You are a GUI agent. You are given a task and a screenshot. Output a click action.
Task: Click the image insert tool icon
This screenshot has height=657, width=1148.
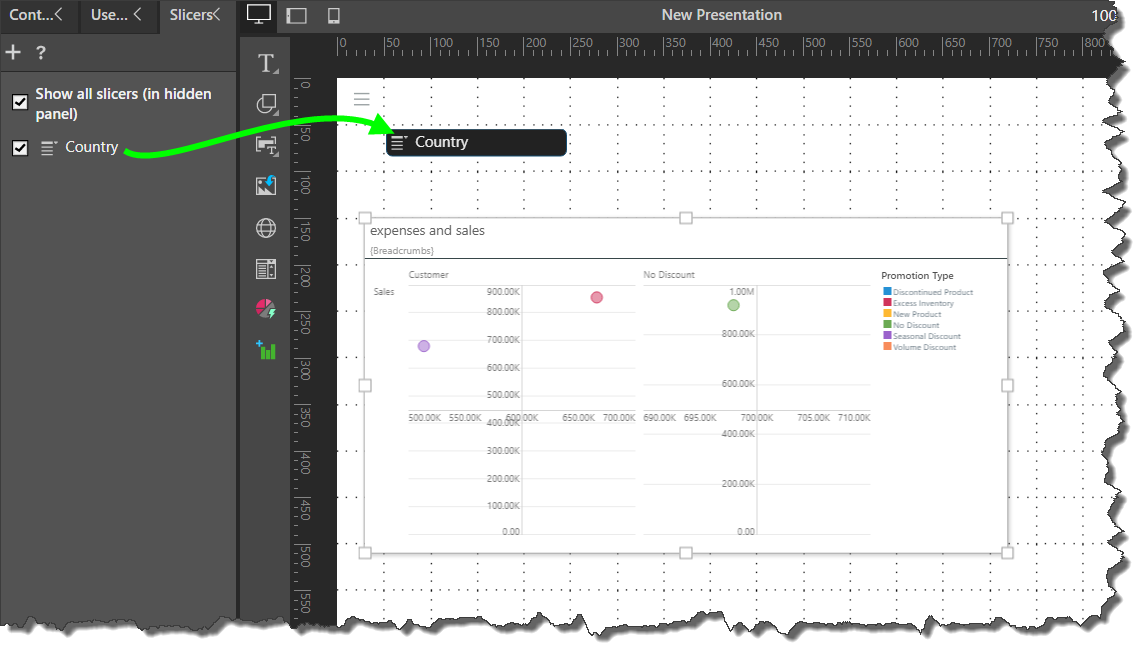point(266,185)
